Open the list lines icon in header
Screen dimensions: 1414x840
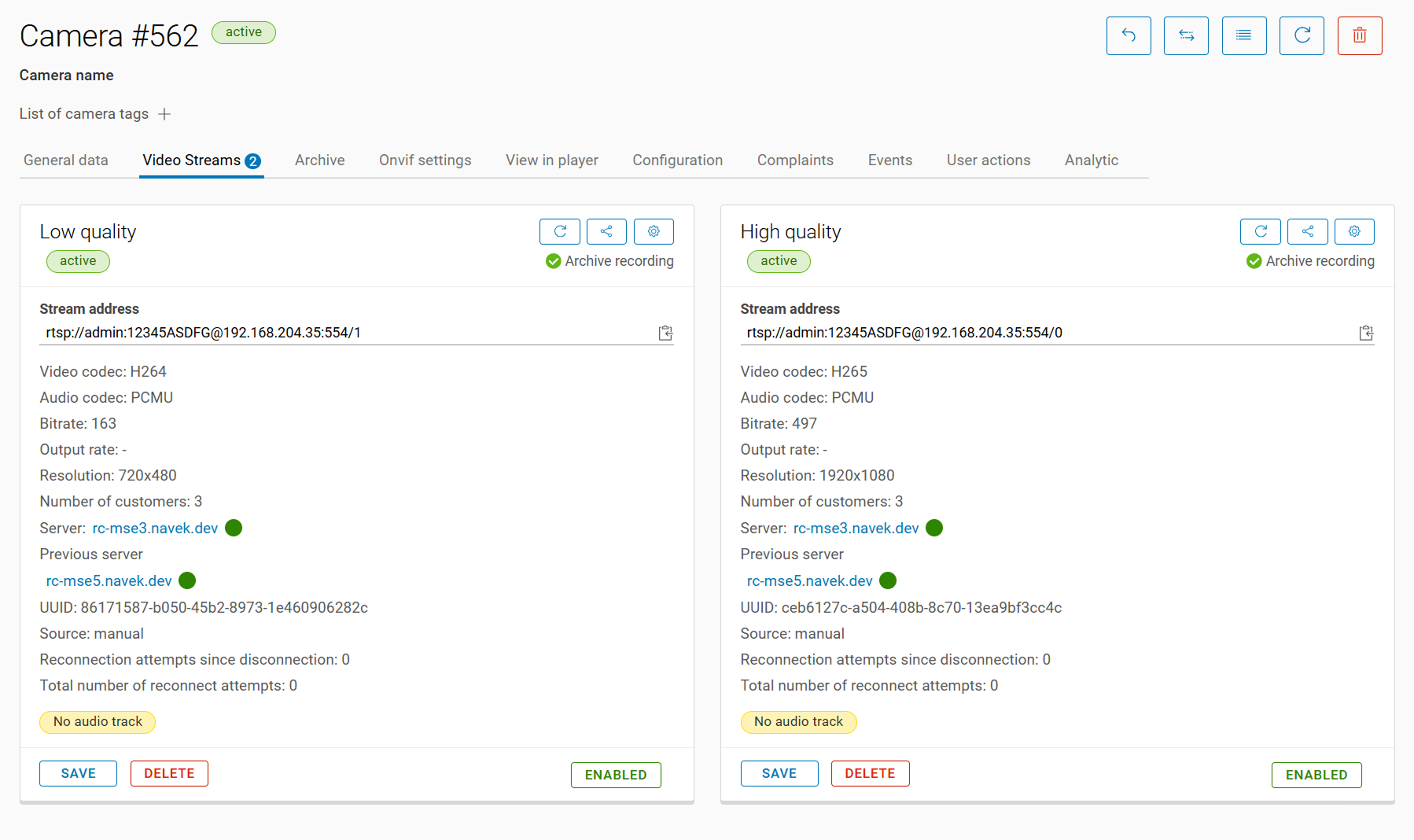tap(1243, 35)
